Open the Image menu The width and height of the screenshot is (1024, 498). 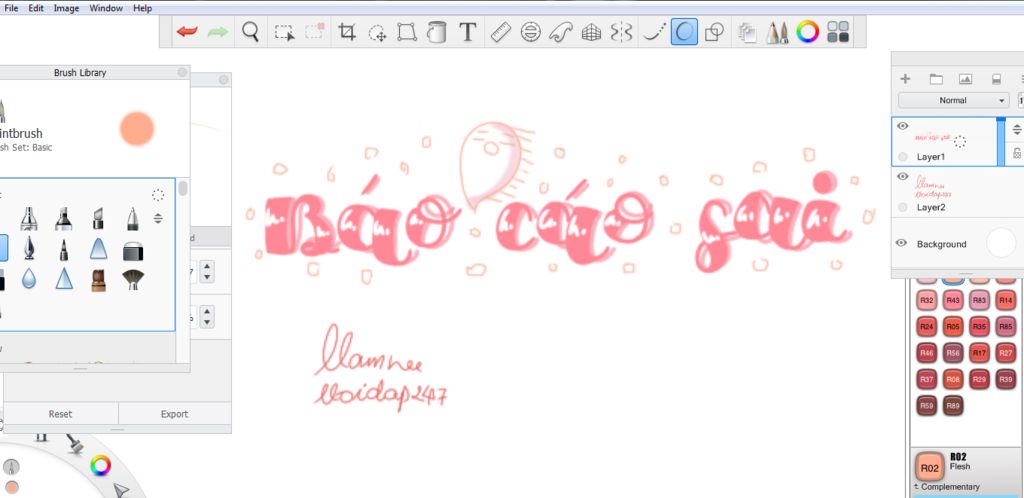tap(66, 8)
